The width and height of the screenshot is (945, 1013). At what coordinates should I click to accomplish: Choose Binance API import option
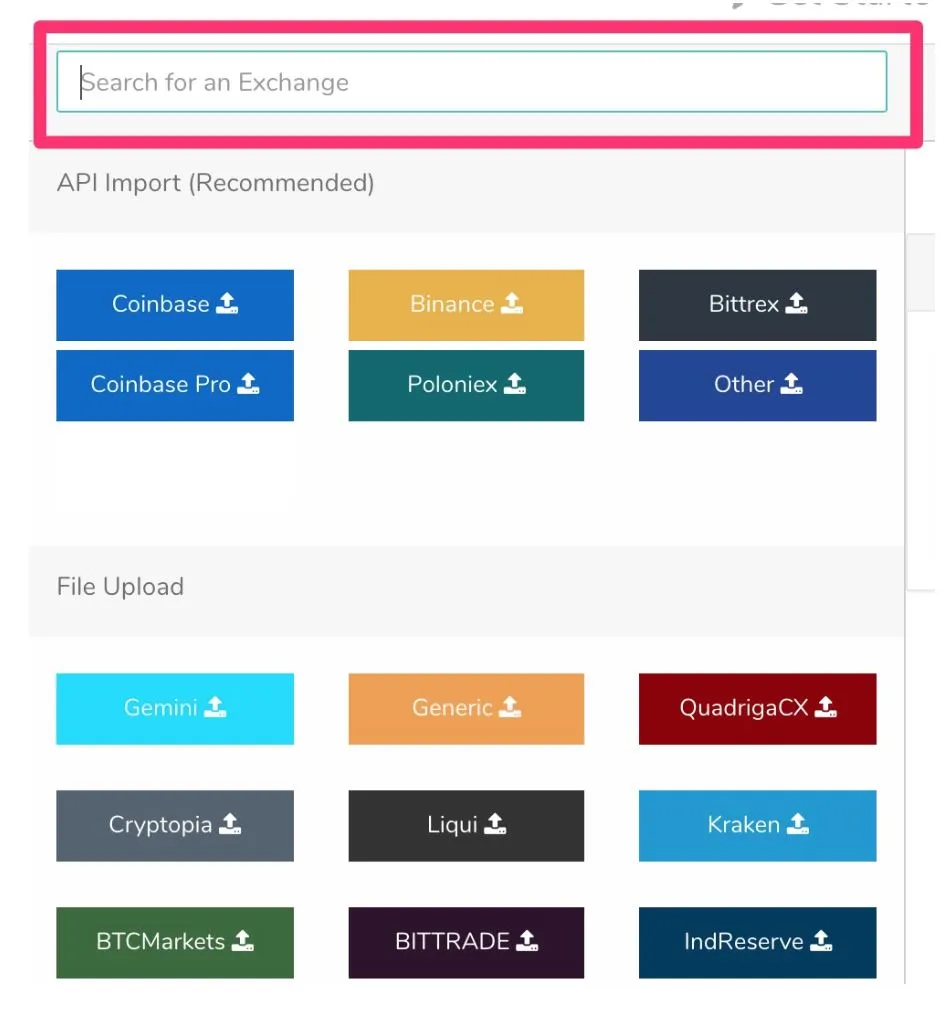click(466, 304)
